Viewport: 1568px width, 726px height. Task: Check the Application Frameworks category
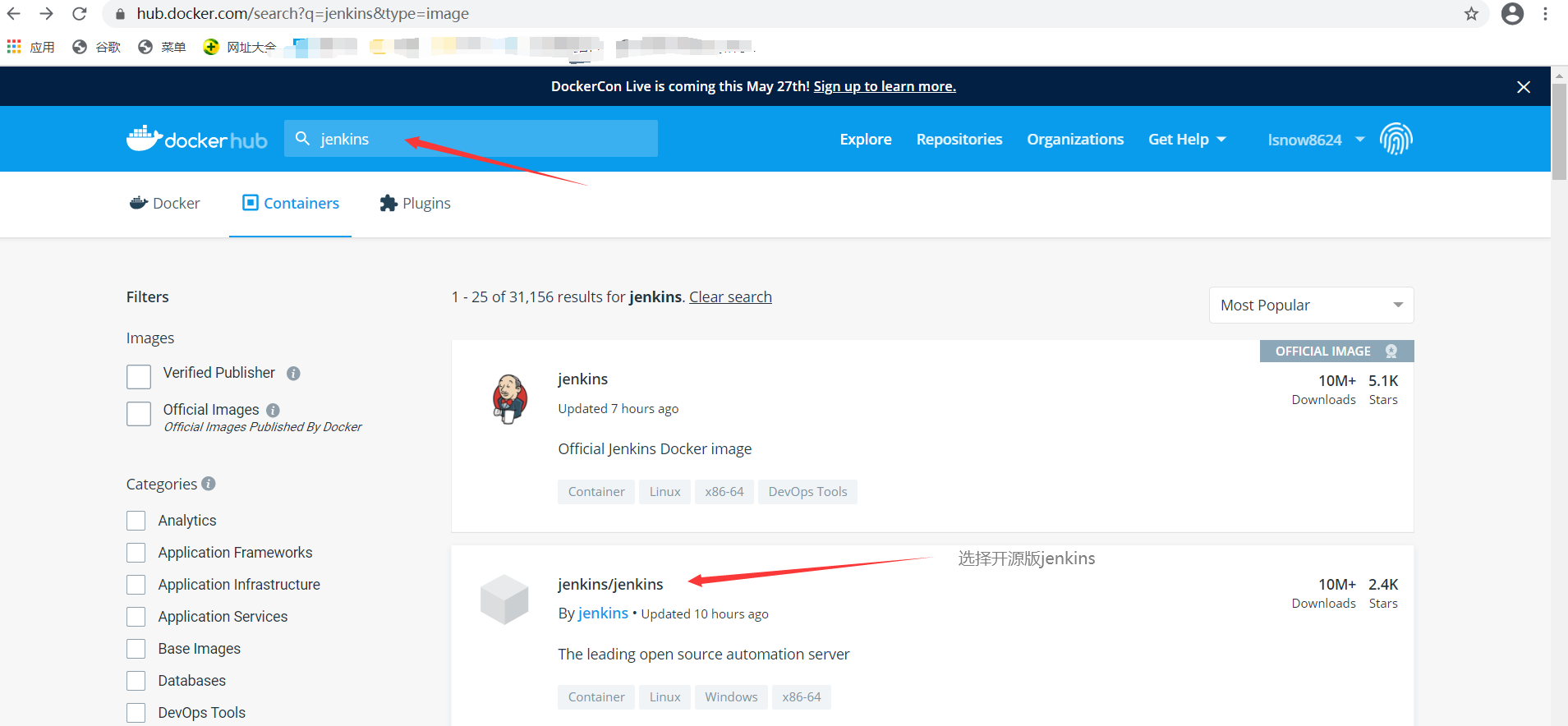pos(136,553)
